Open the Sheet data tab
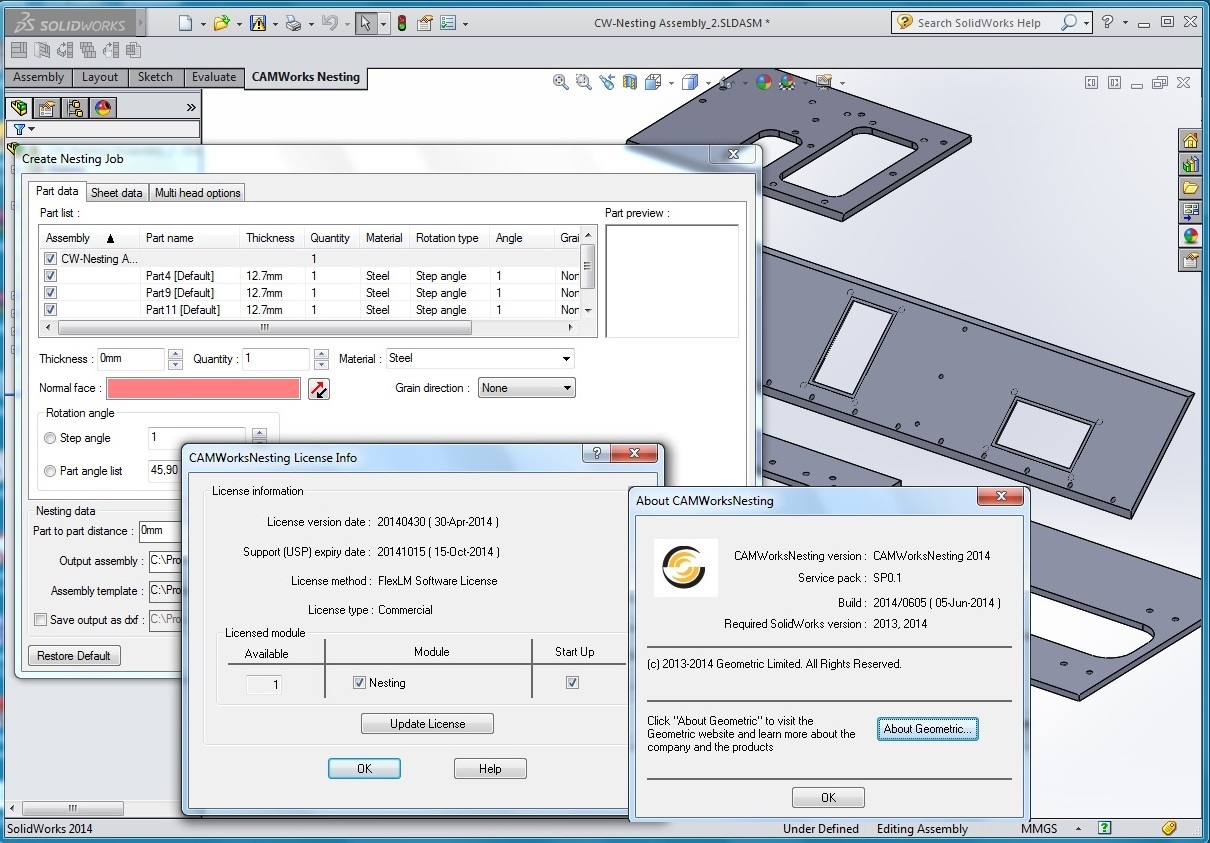 pyautogui.click(x=117, y=193)
